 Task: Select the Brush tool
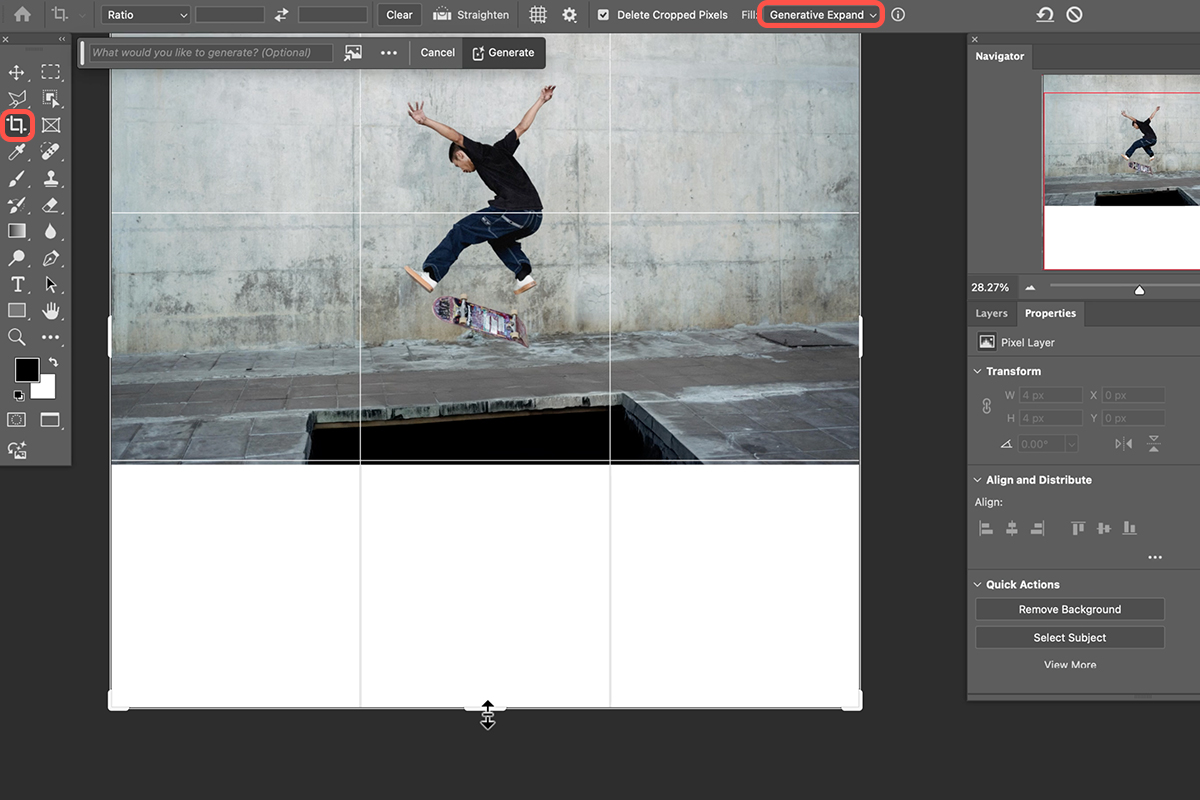tap(19, 178)
